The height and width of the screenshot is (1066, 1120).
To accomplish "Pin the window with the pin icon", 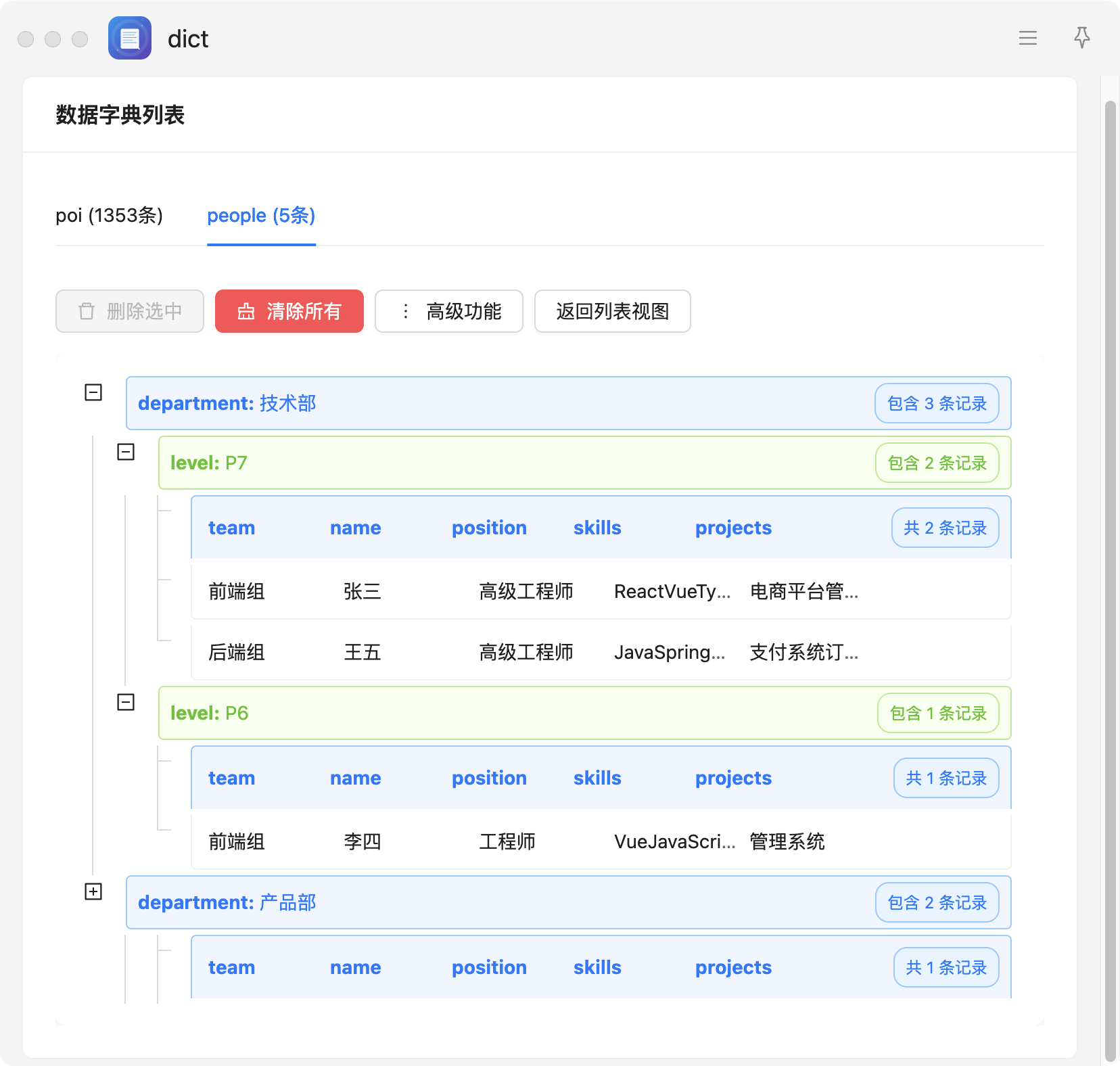I will coord(1082,38).
